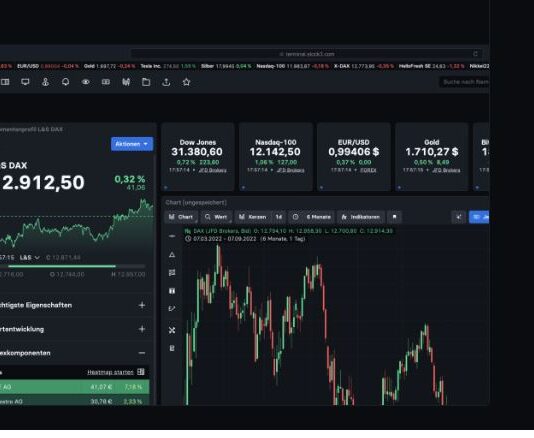
Task: Click the DAX (JFD Brokers, Bid) chart legend
Action: point(289,231)
